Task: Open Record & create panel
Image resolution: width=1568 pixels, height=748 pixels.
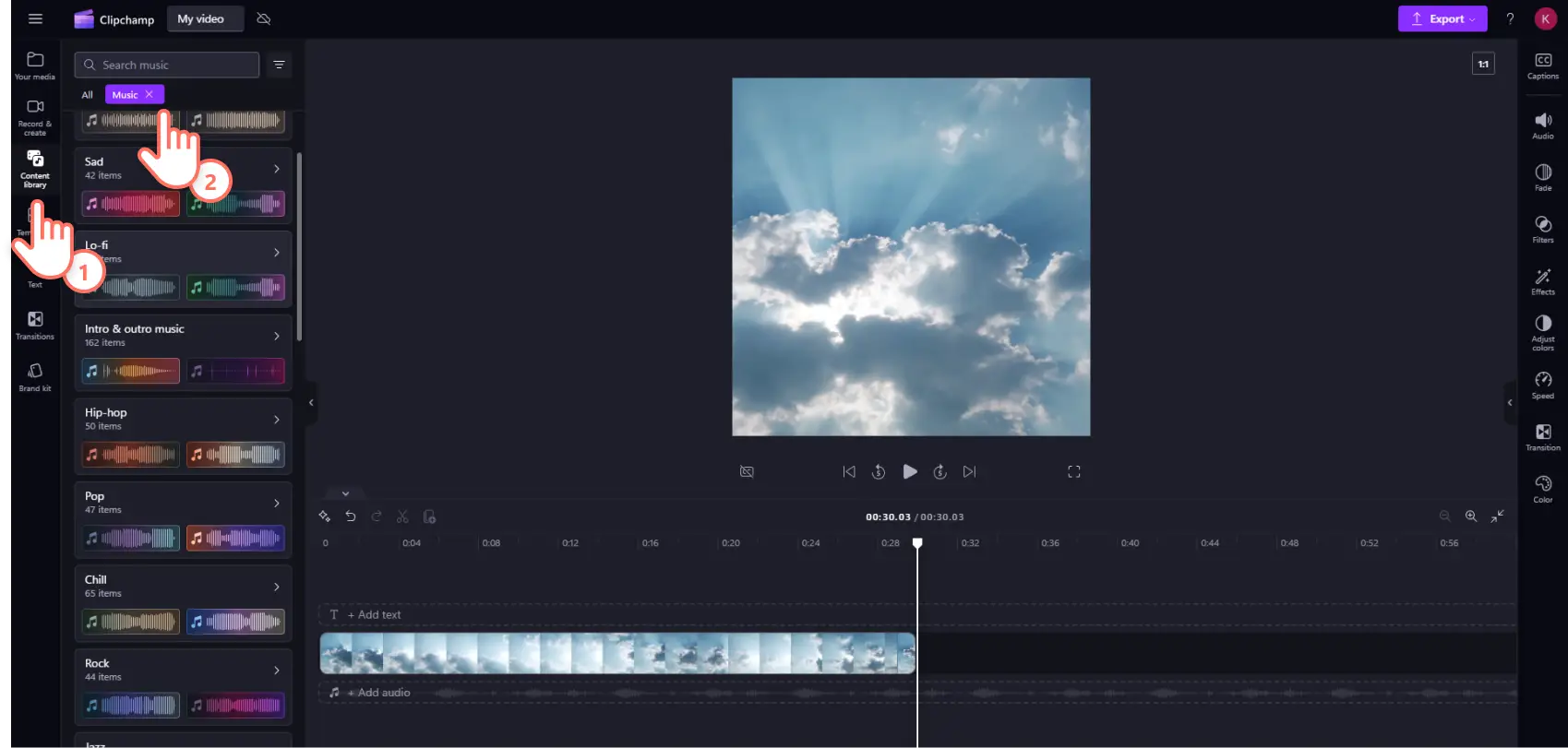Action: click(35, 117)
